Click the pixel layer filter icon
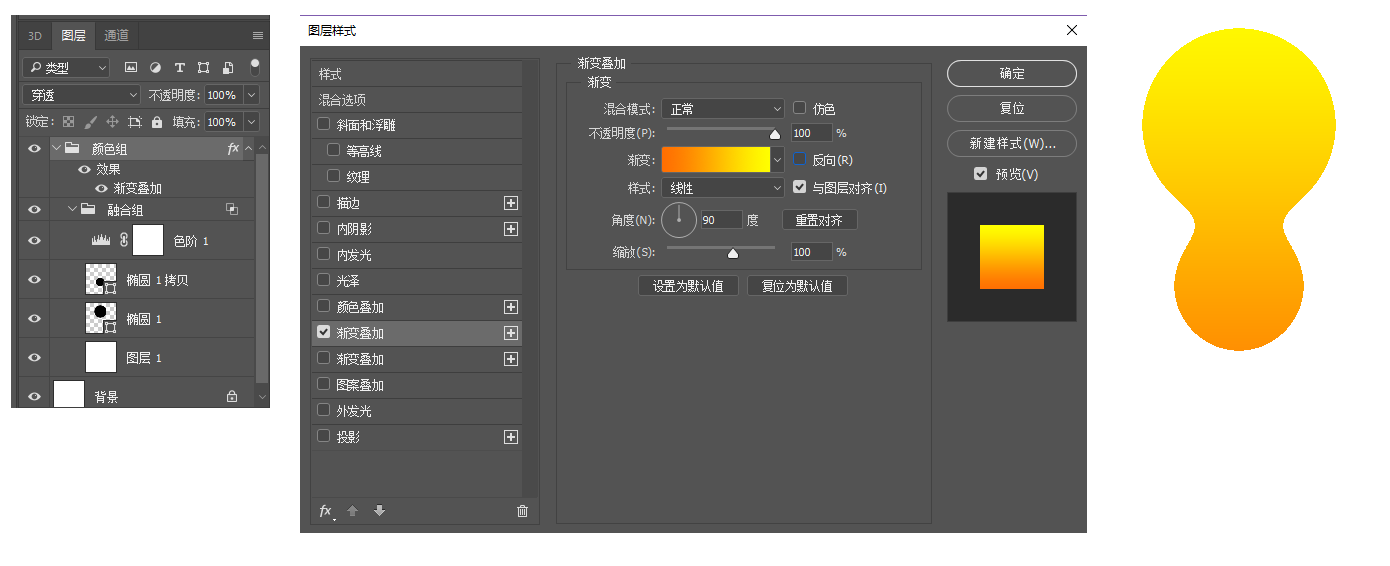 (131, 68)
